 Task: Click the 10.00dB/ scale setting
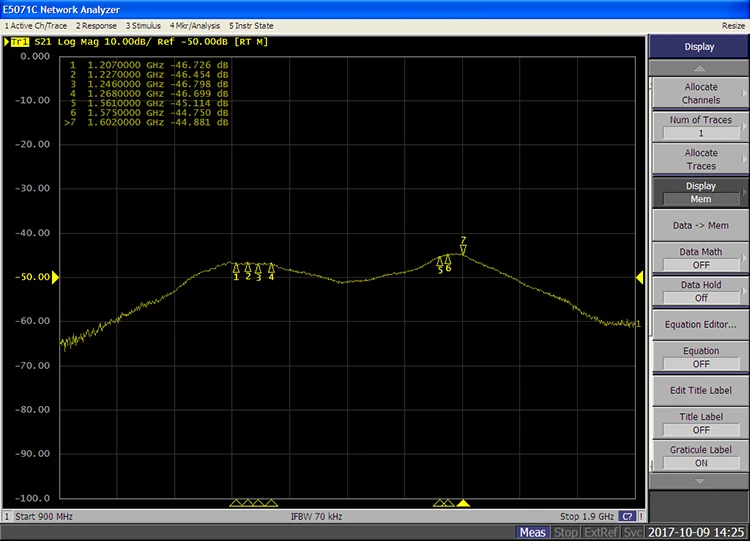click(x=128, y=42)
